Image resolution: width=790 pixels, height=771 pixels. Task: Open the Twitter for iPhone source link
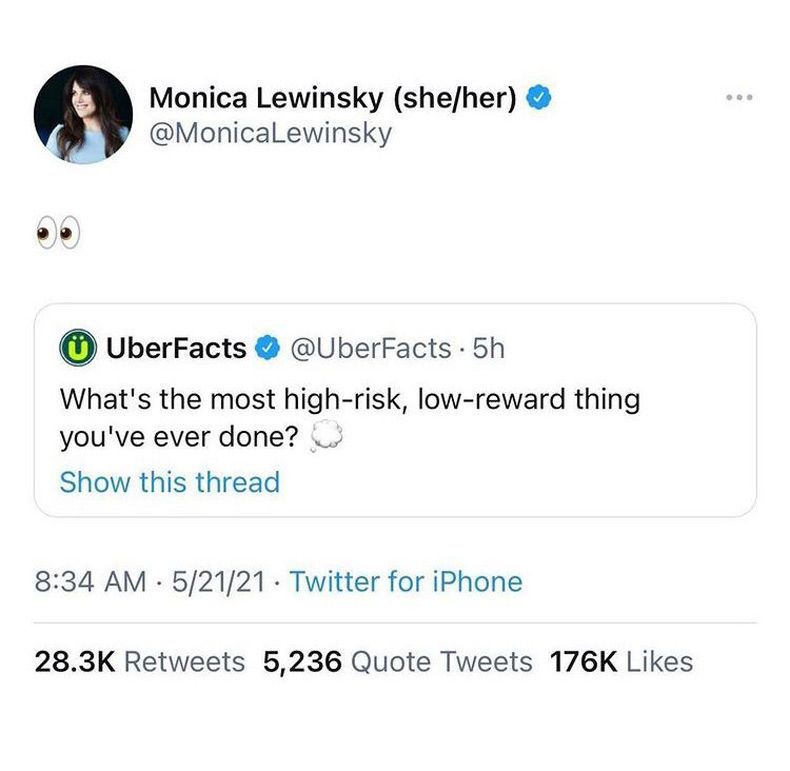pyautogui.click(x=405, y=582)
